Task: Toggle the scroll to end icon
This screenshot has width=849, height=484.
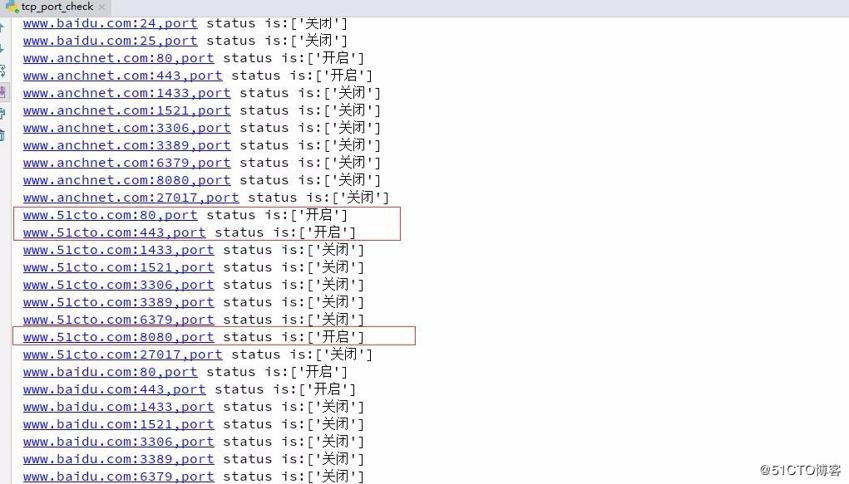Action: tap(3, 92)
